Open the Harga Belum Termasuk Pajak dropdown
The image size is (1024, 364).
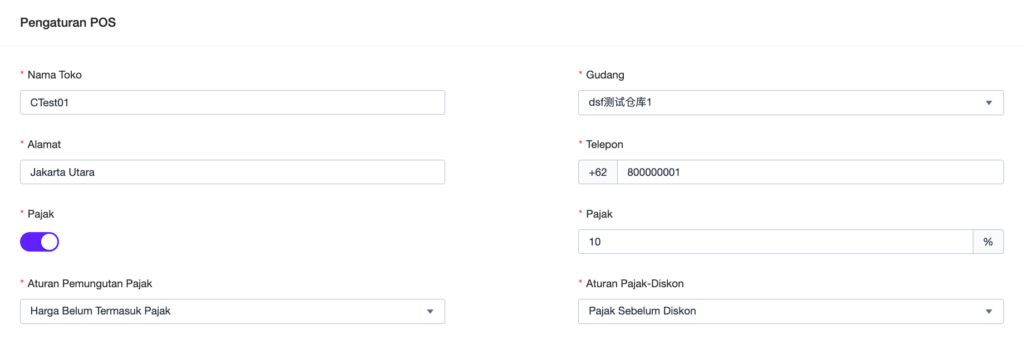point(232,312)
